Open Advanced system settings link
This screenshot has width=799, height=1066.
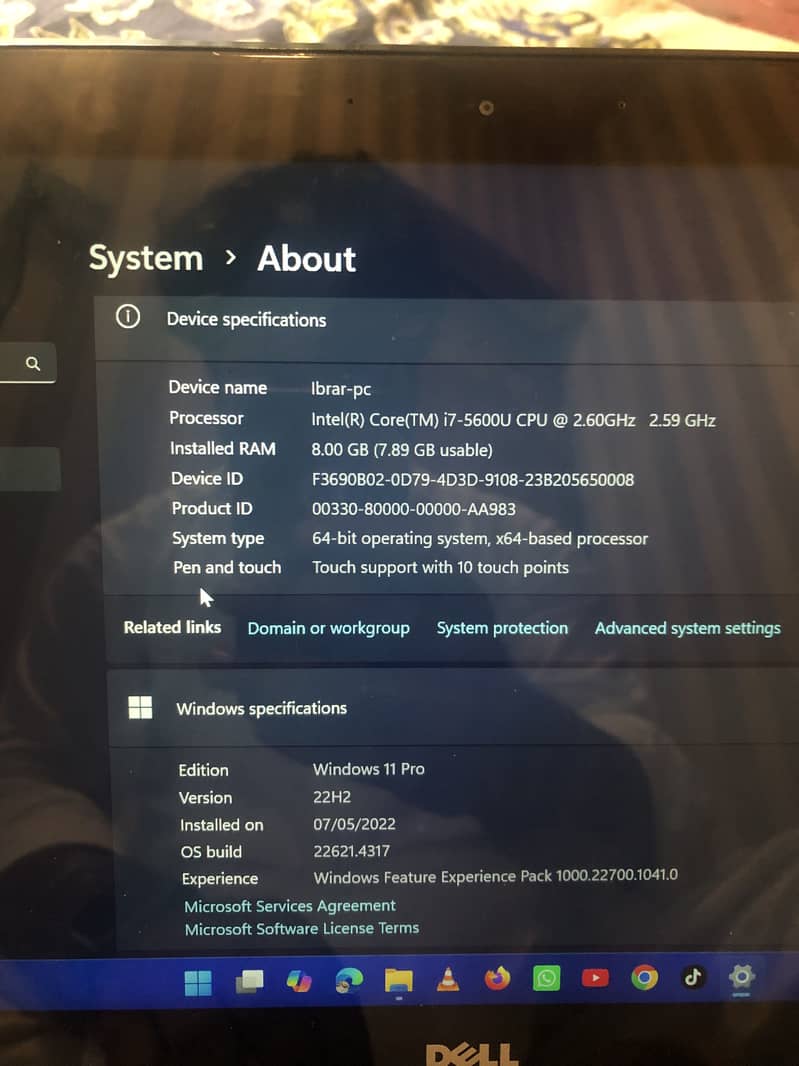coord(687,628)
